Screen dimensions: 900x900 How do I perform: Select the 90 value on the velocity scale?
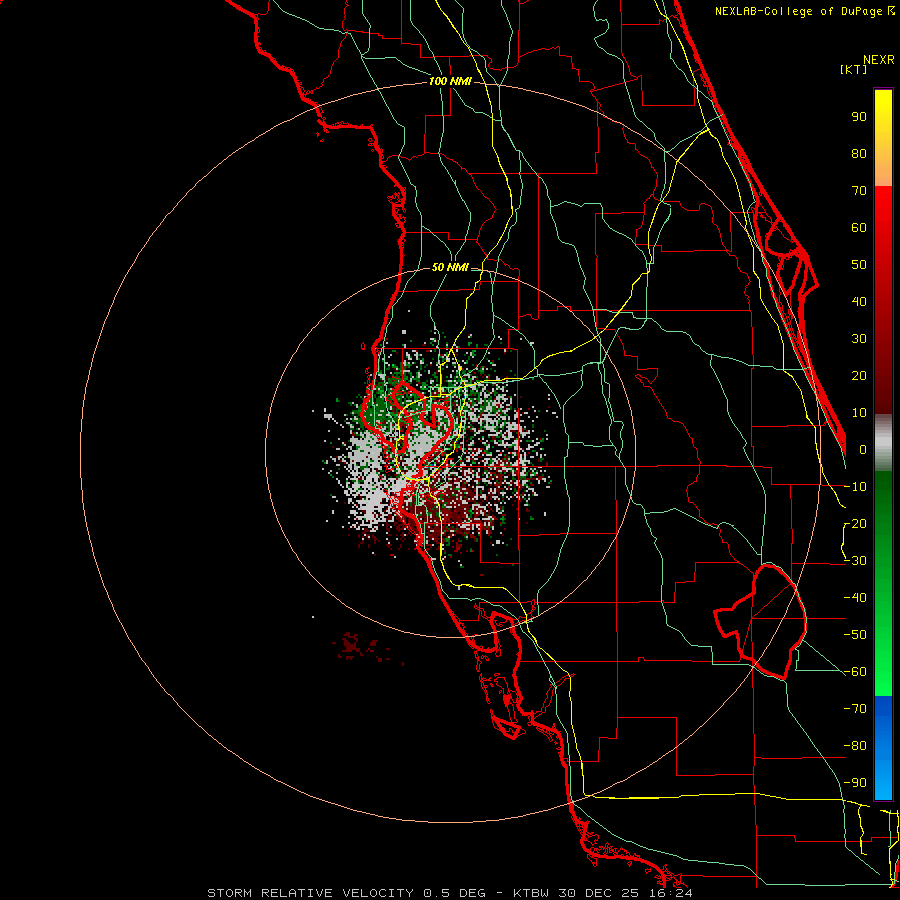859,117
